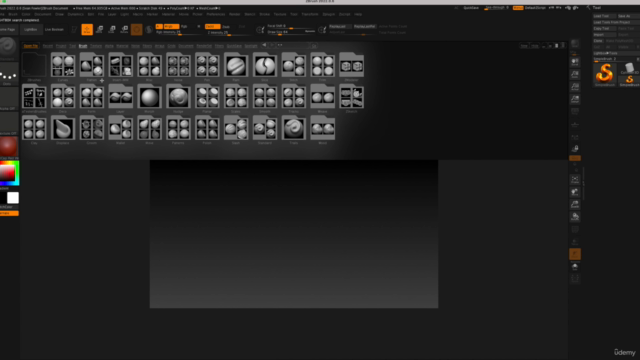
Task: Click the QuickSave button in title bar
Action: 471,8
